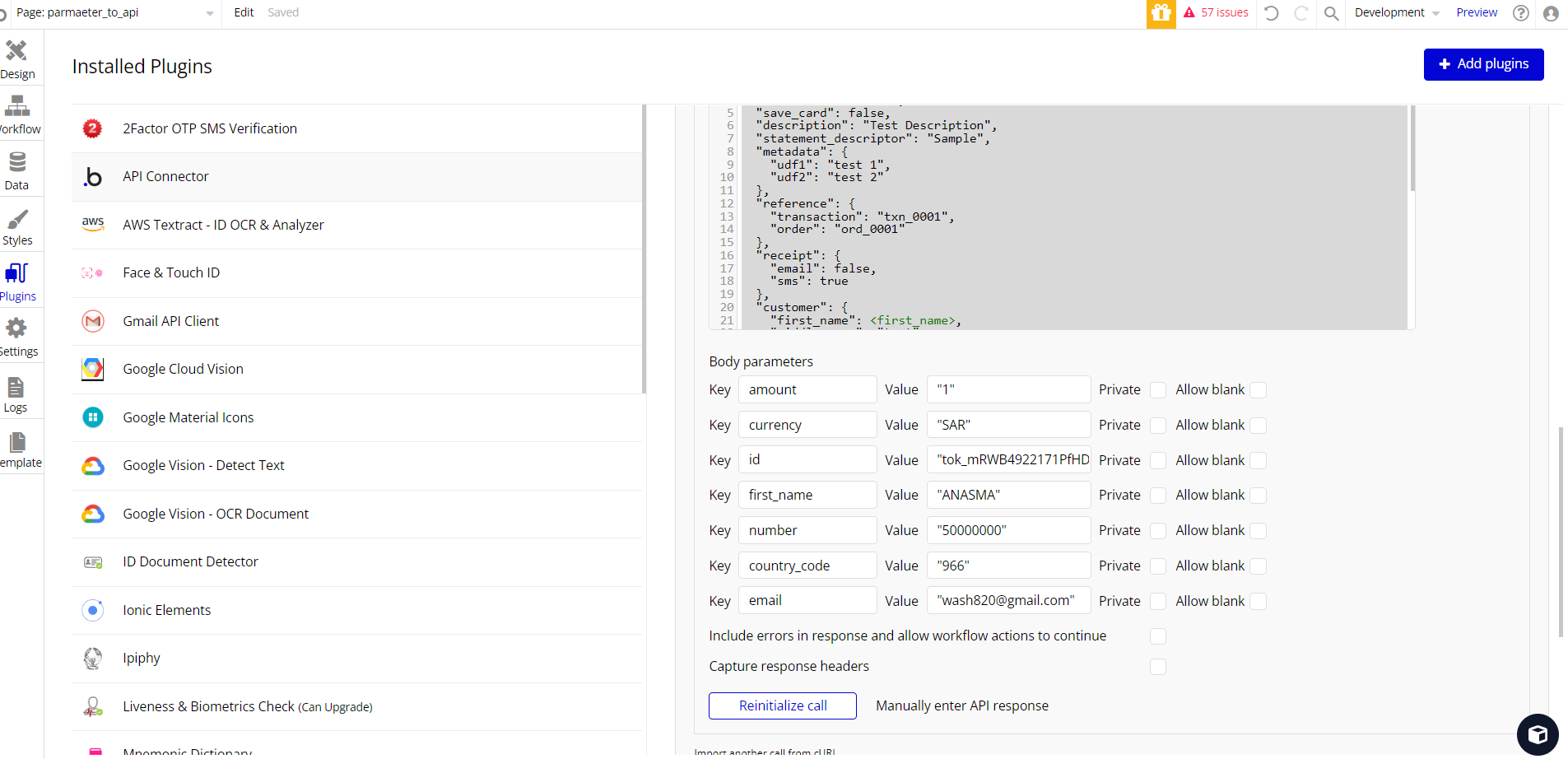Open the Plugins tab in sidebar

[17, 282]
